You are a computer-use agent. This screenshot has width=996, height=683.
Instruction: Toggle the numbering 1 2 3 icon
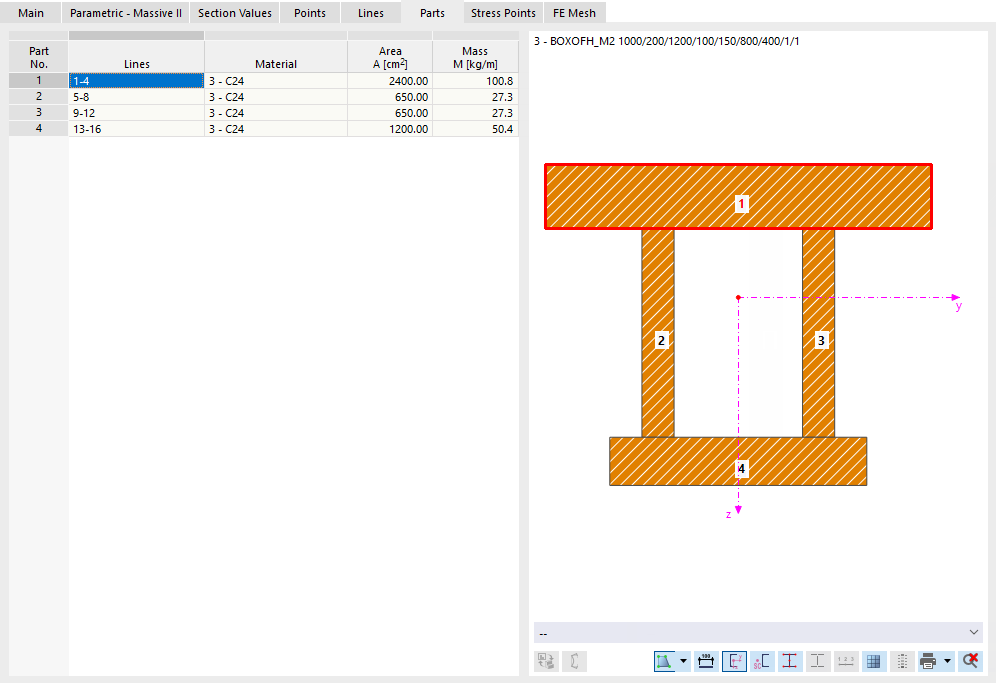tap(845, 661)
